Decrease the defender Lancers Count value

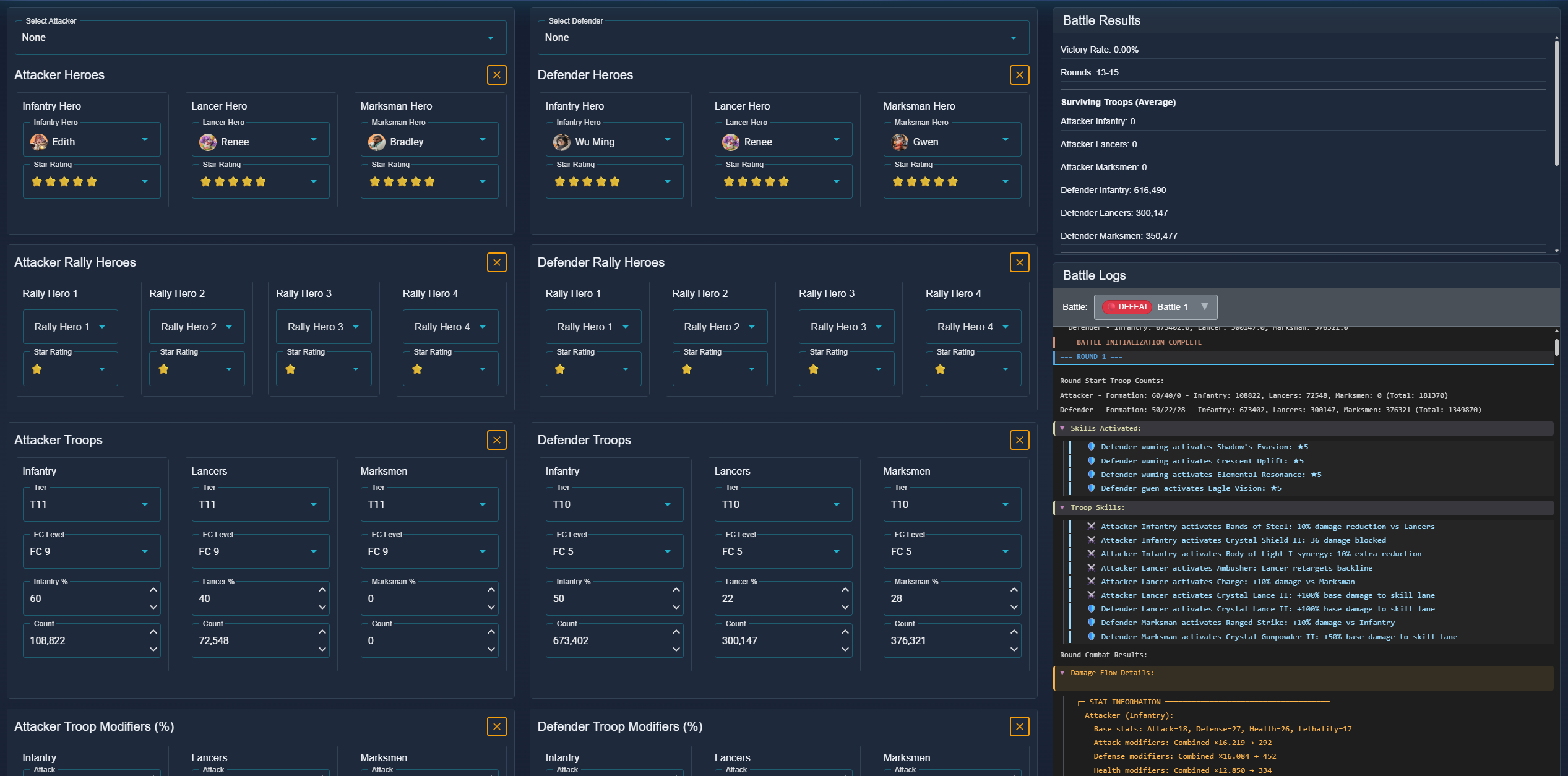pyautogui.click(x=845, y=649)
